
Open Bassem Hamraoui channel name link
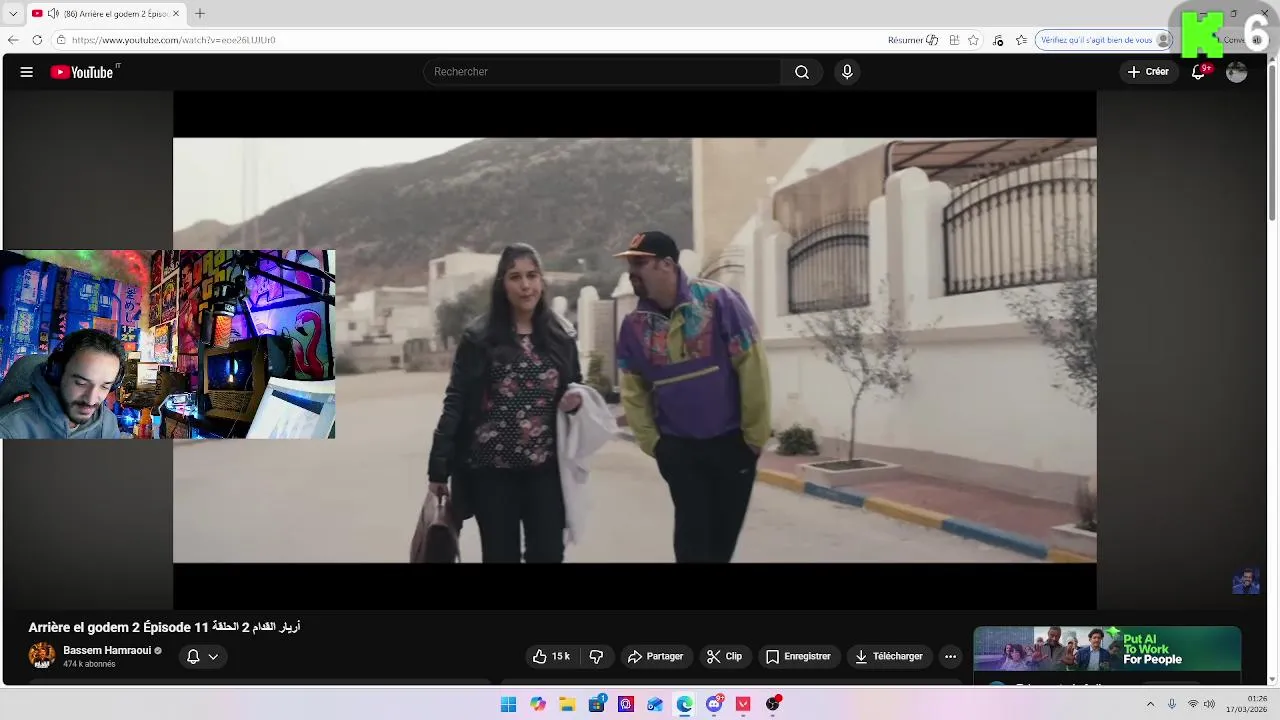pyautogui.click(x=107, y=650)
